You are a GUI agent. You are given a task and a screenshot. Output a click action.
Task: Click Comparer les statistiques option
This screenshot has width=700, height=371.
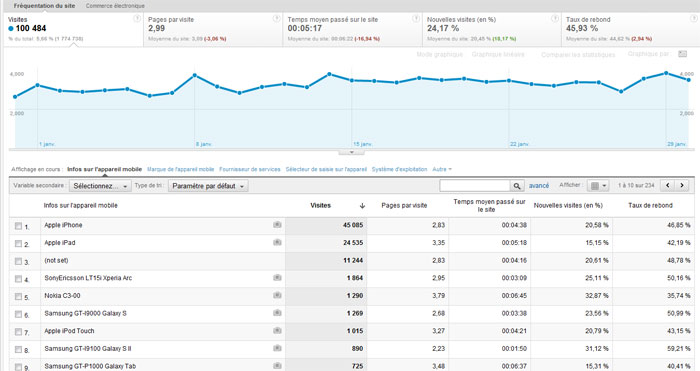pyautogui.click(x=578, y=54)
